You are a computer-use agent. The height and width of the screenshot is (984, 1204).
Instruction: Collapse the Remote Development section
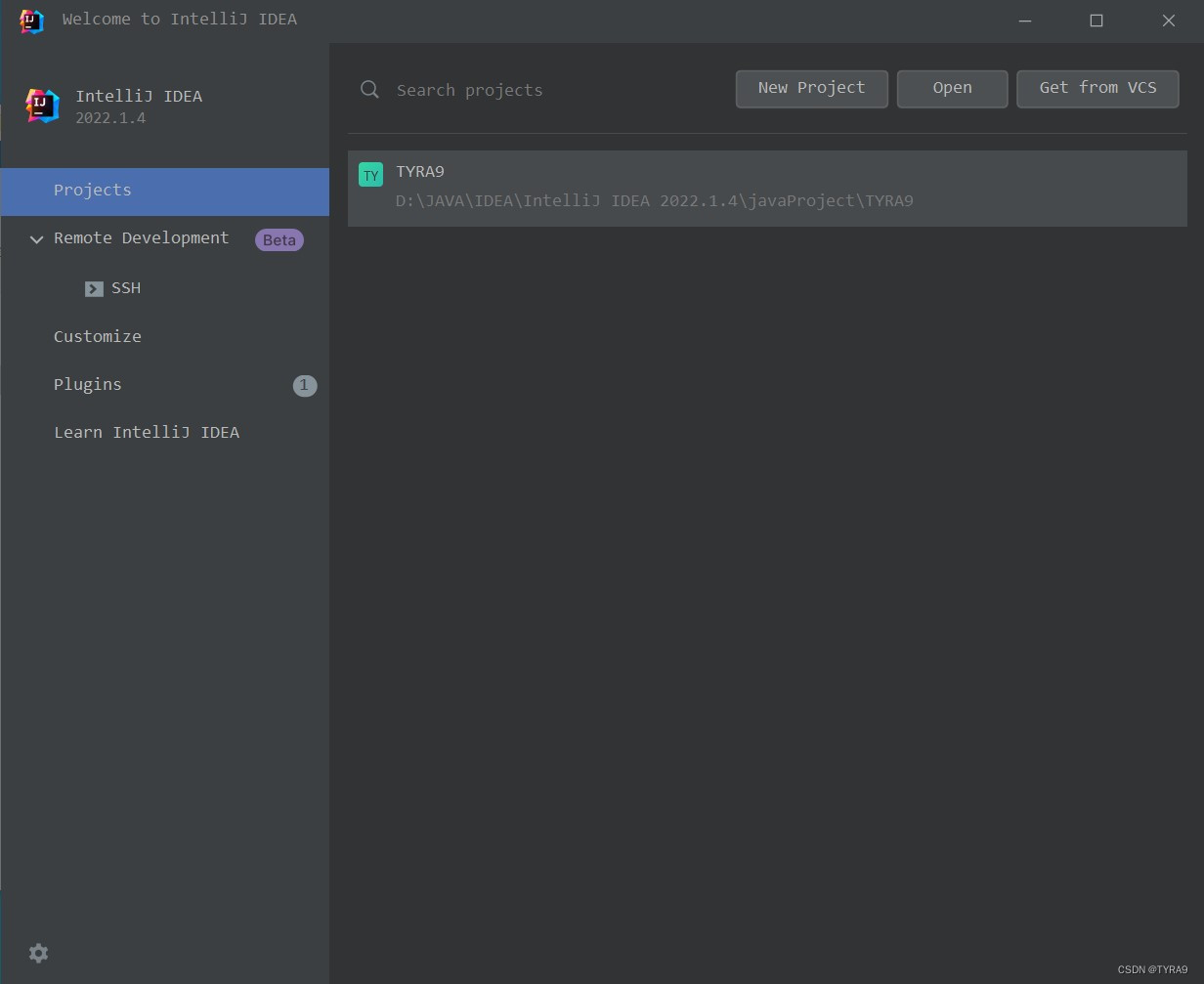click(36, 239)
